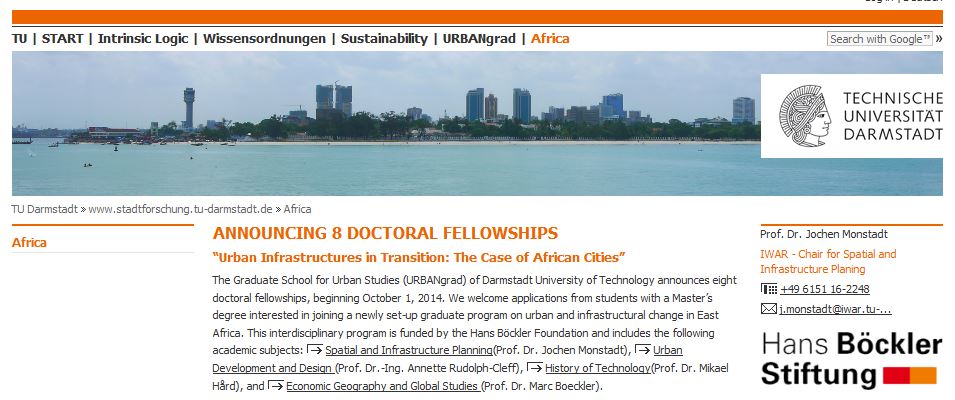
Task: Select the Wissensordnungen navigation item
Action: tap(264, 39)
